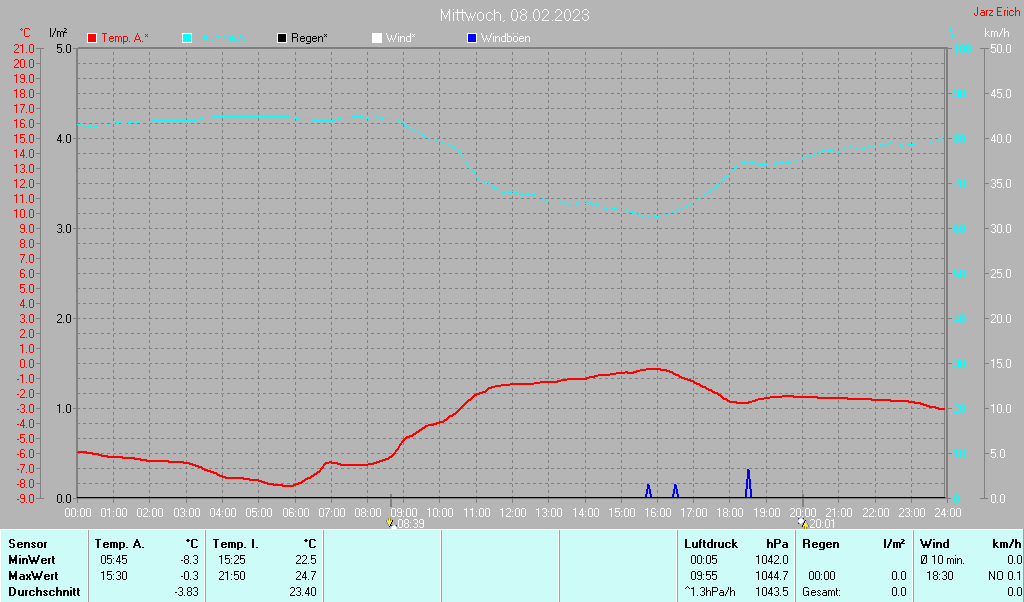Click the cyan humidity legend swatch
The width and height of the screenshot is (1024, 602).
[187, 38]
